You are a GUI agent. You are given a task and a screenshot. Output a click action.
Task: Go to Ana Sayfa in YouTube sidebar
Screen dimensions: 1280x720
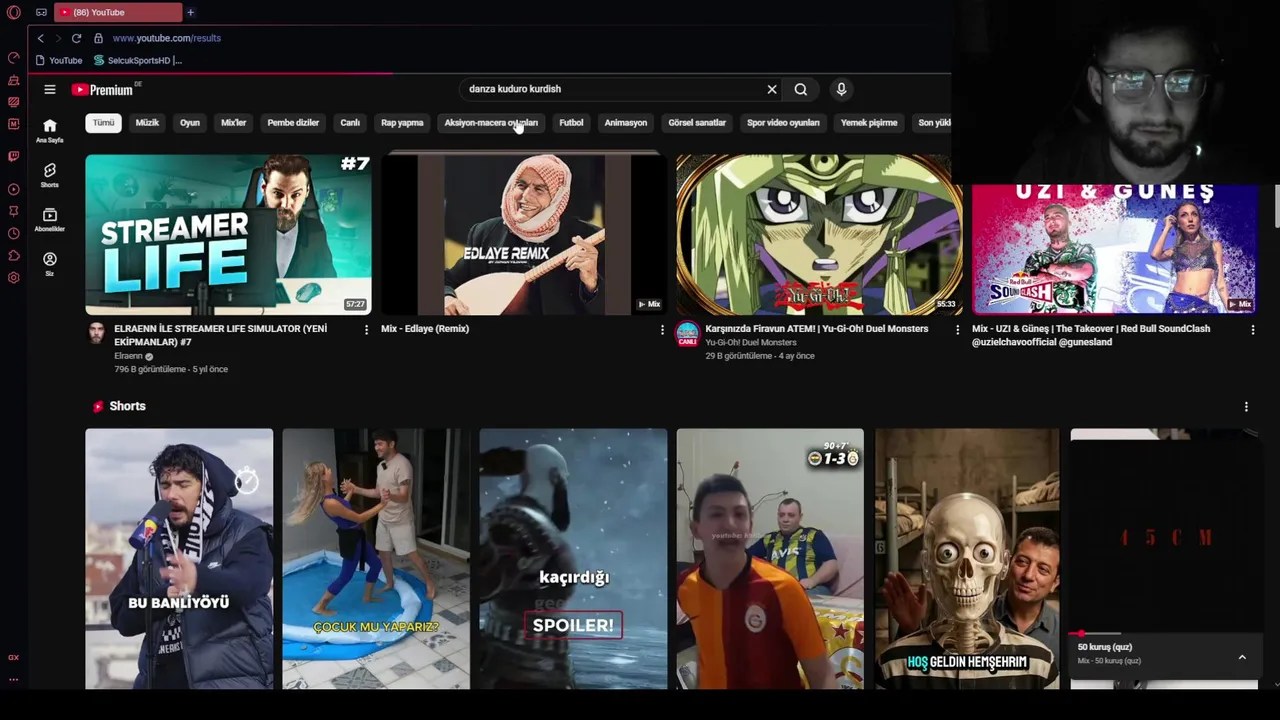50,130
